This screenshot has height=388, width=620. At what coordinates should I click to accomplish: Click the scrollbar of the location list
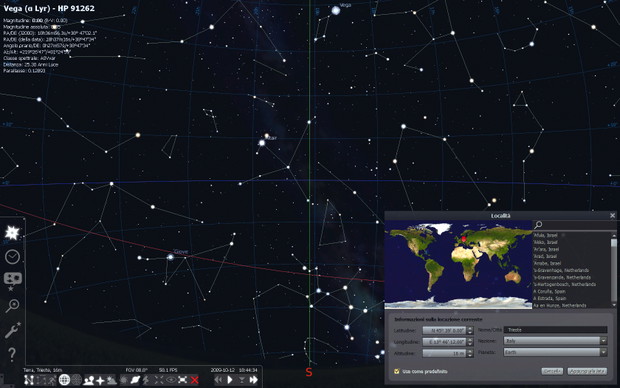point(614,269)
